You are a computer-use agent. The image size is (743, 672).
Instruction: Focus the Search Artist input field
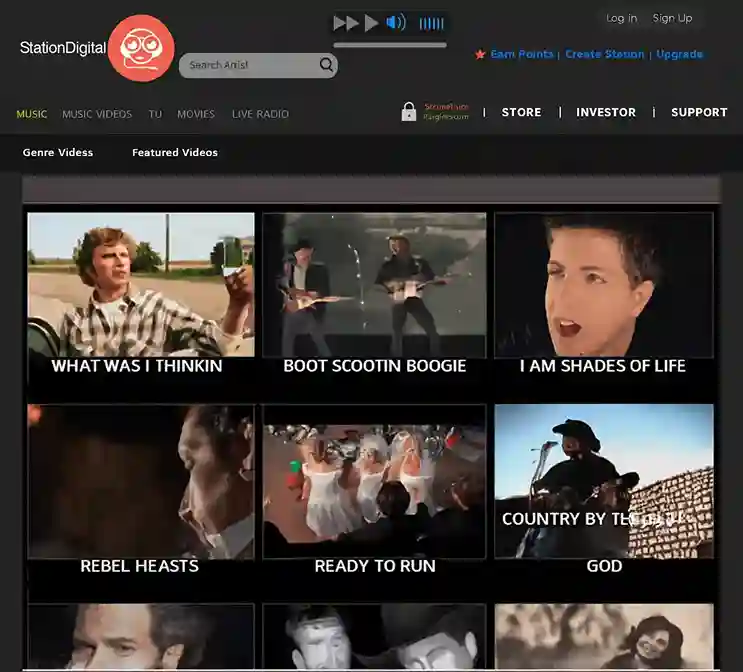250,65
